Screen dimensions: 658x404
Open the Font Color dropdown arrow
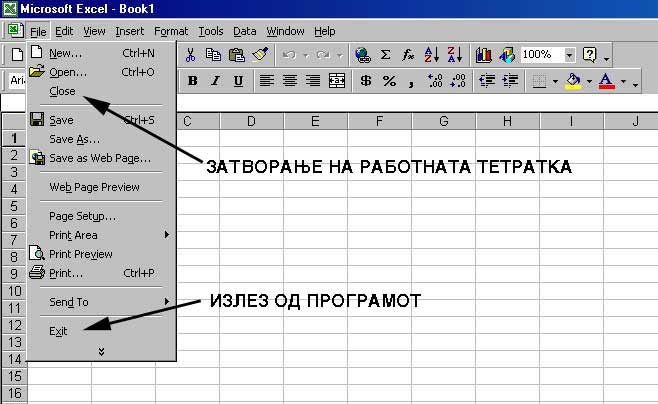coord(623,81)
